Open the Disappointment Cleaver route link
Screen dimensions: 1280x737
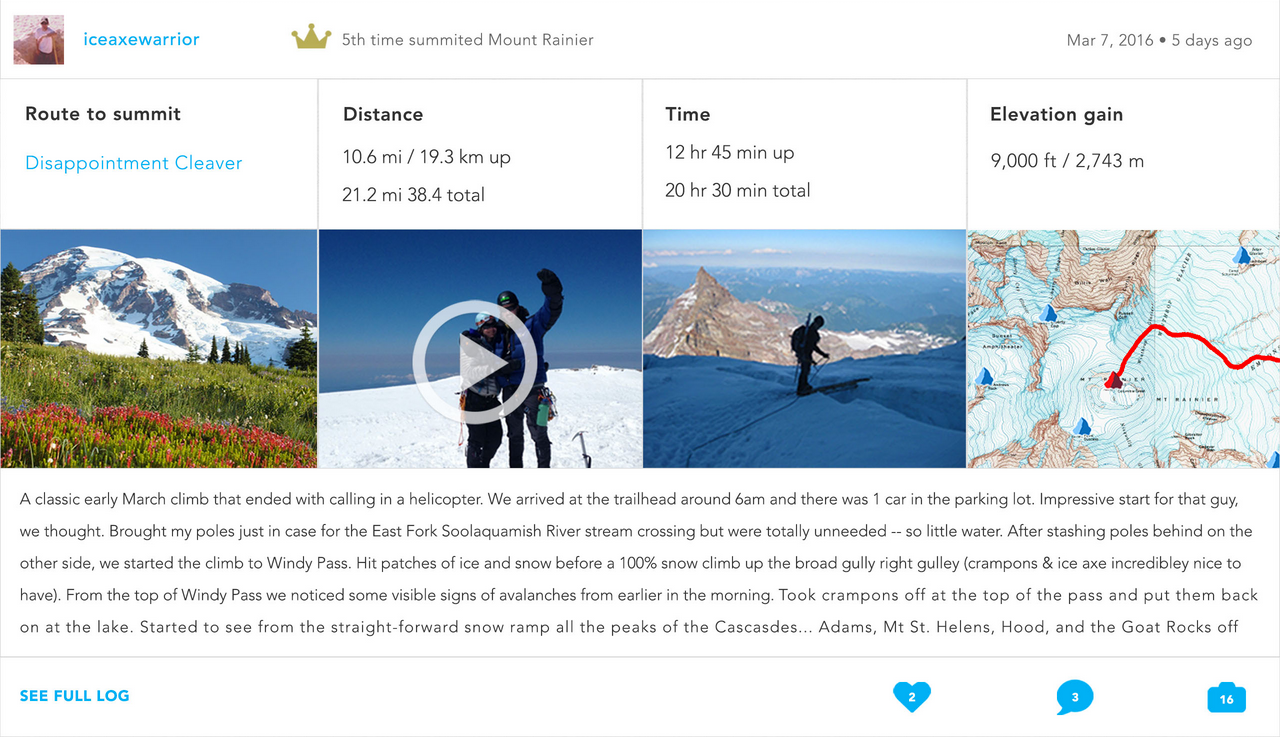pyautogui.click(x=133, y=163)
